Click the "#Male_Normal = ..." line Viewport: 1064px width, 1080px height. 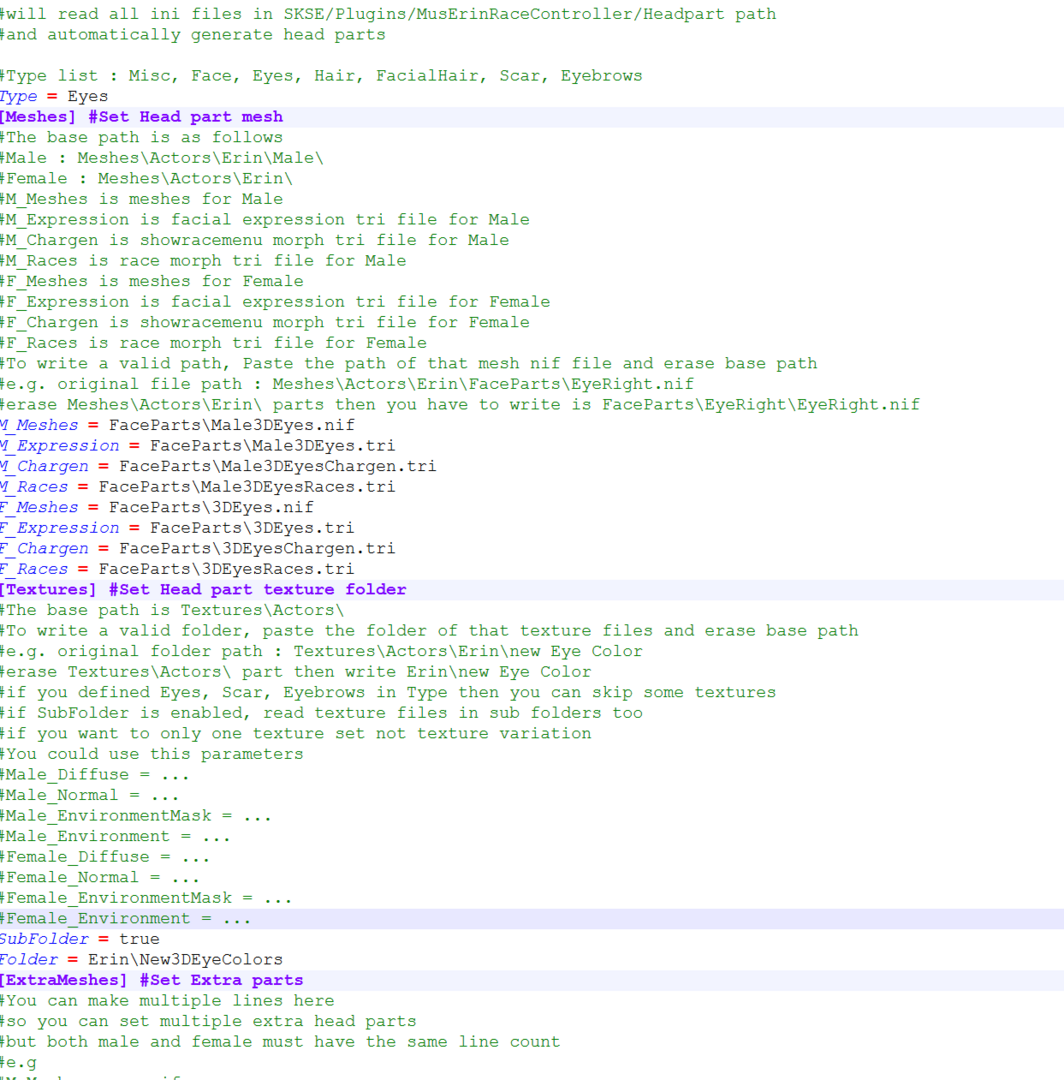pos(90,796)
